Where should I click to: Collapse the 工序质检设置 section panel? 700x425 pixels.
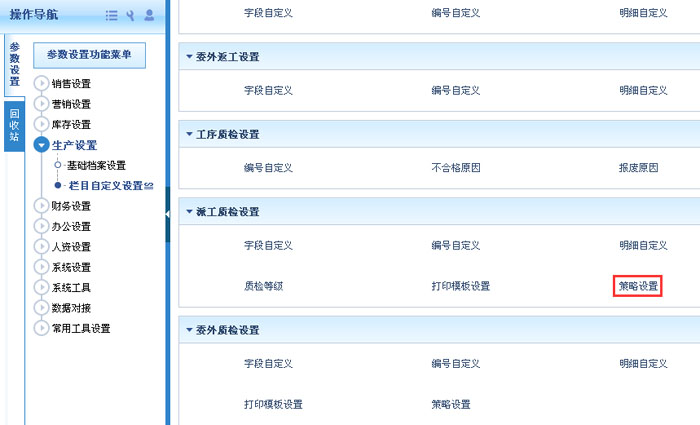click(189, 134)
